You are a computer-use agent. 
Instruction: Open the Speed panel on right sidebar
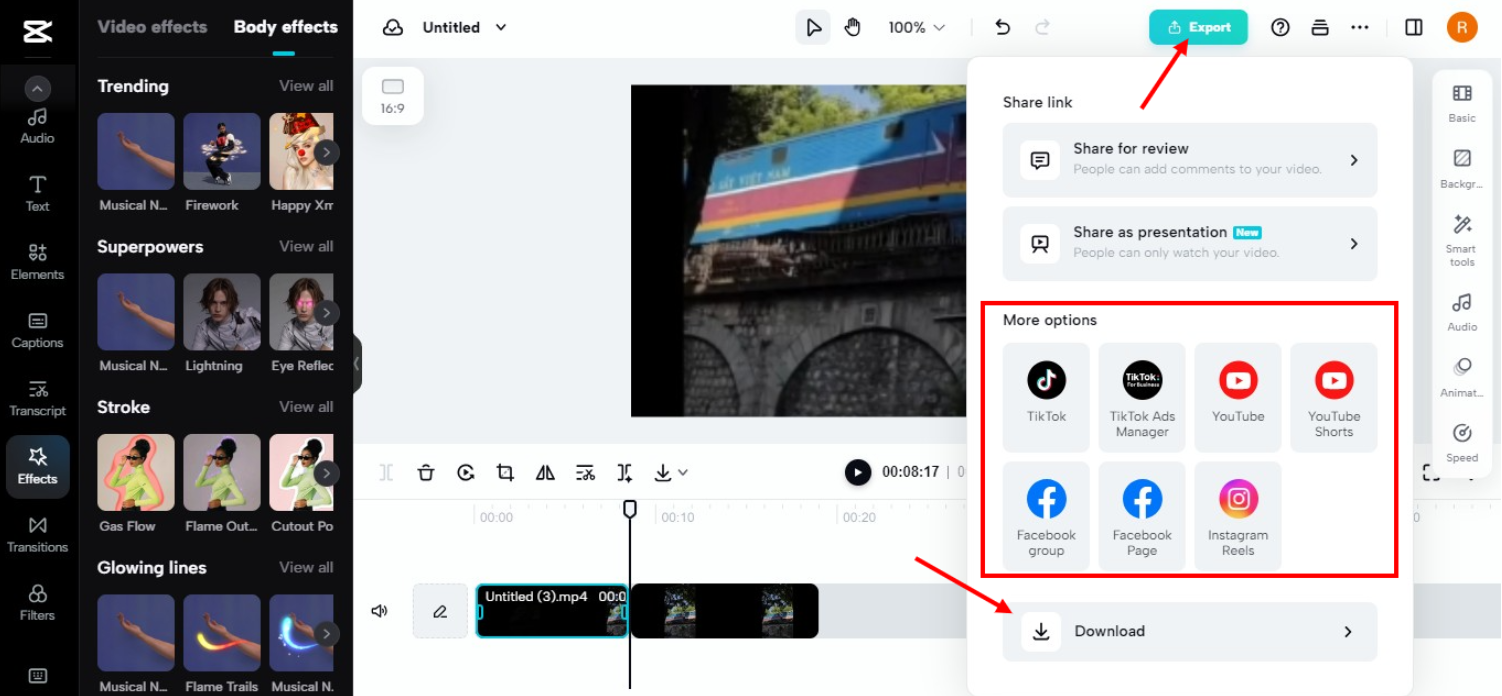(x=1462, y=443)
